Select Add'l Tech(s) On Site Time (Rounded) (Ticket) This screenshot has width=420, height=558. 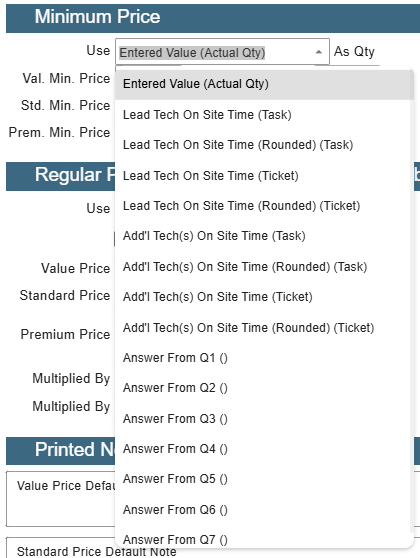tap(264, 328)
